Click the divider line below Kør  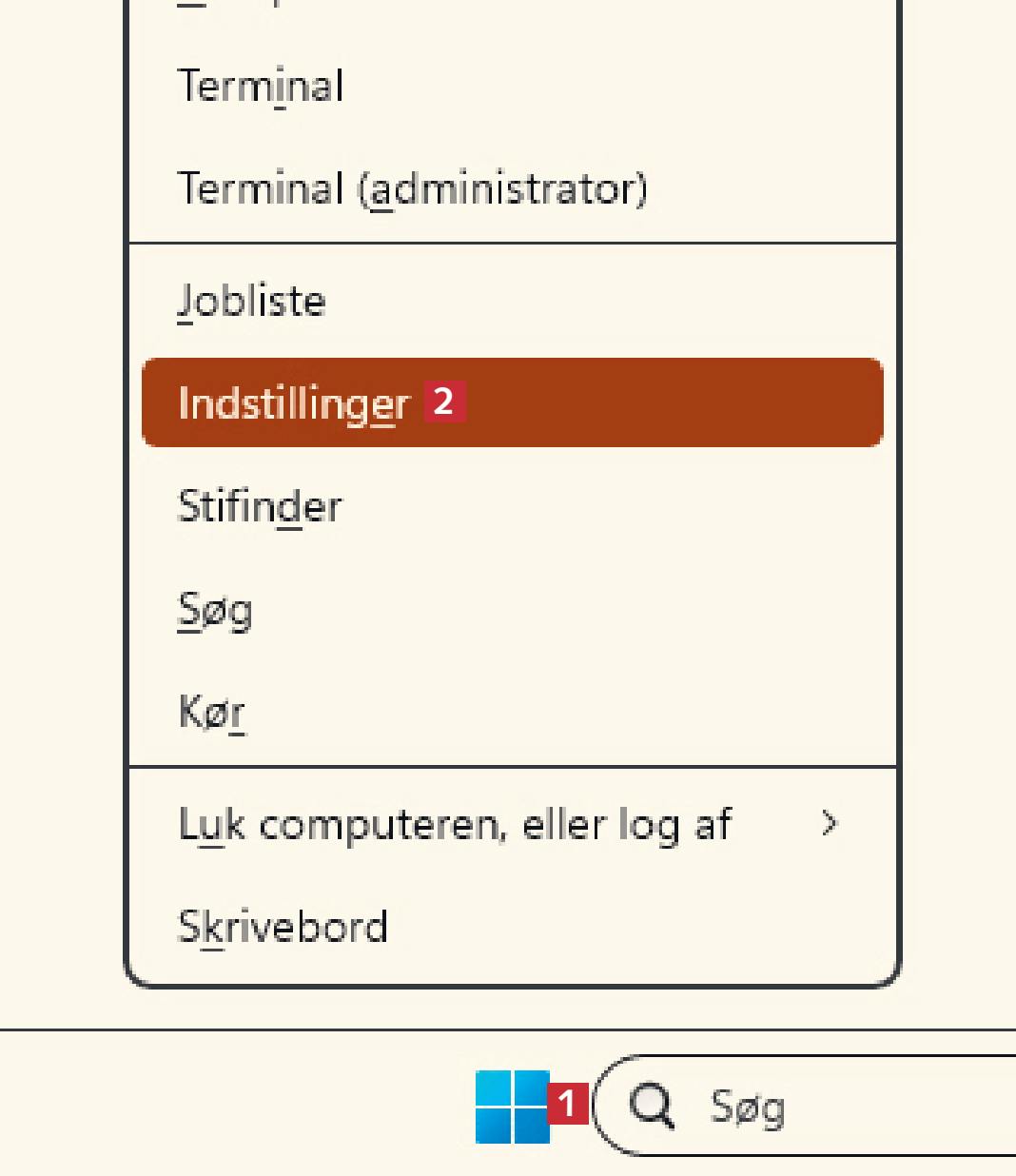[512, 766]
